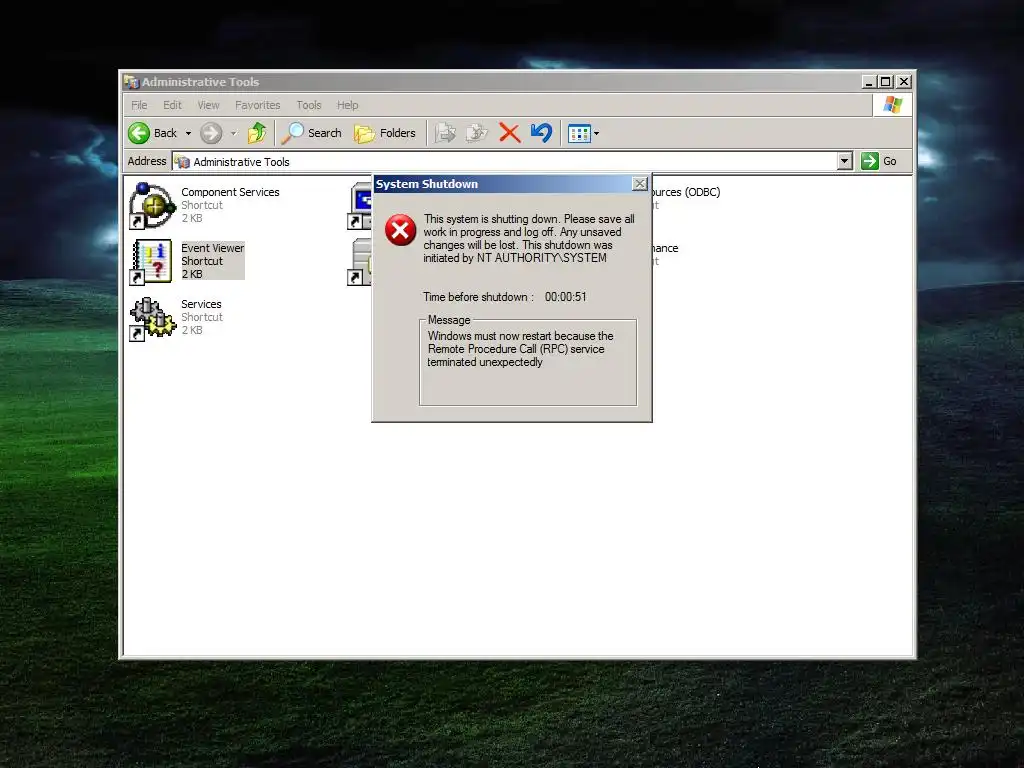
Task: Click the Administrative Tools title bar icon
Action: [x=131, y=82]
